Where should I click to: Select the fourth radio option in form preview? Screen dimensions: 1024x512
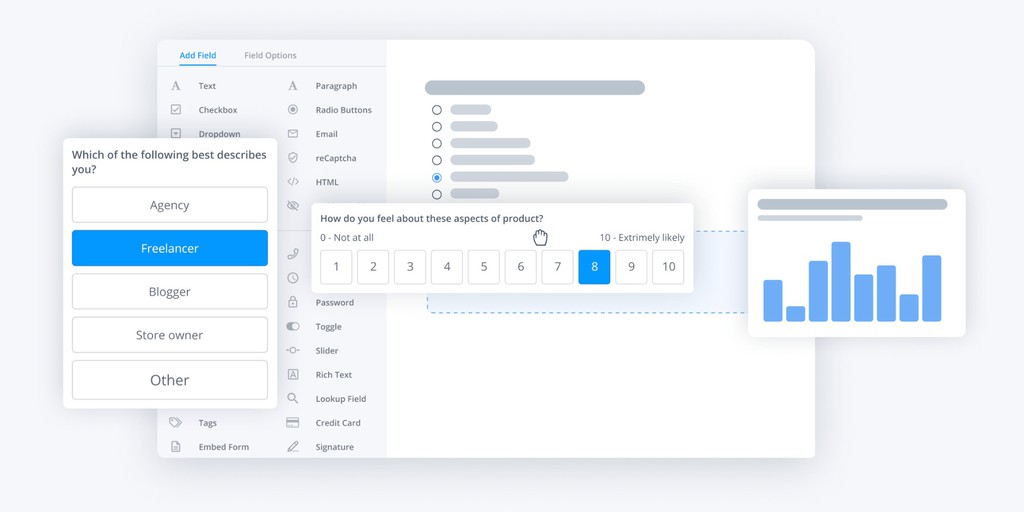point(437,160)
